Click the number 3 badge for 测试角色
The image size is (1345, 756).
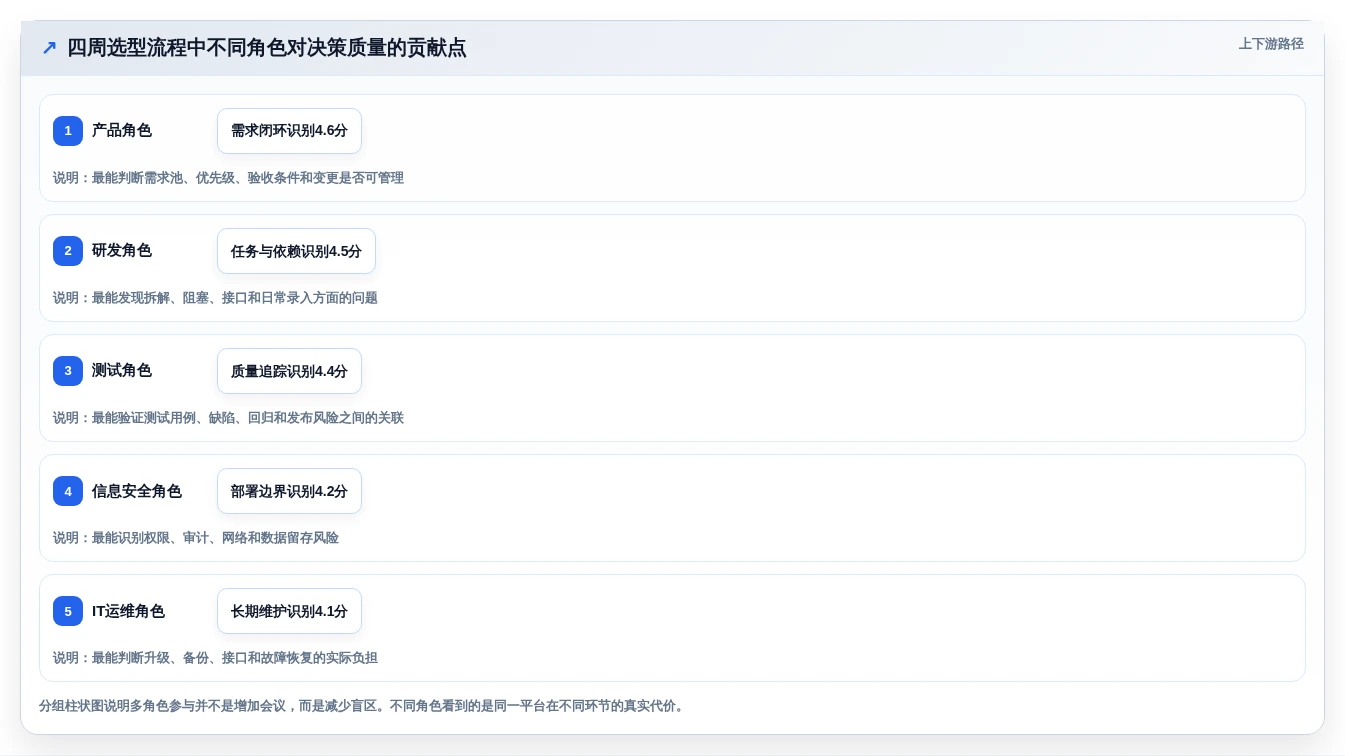(x=68, y=371)
